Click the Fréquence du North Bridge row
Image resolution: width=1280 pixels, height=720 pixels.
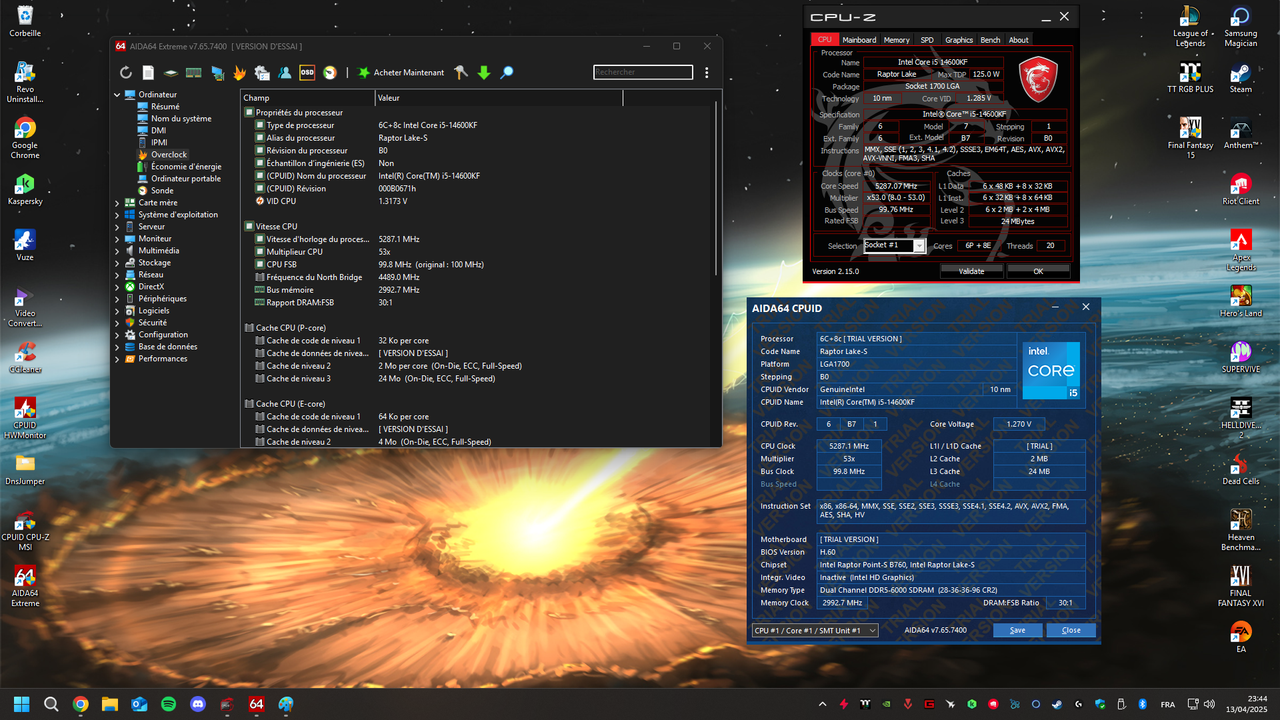pyautogui.click(x=478, y=277)
